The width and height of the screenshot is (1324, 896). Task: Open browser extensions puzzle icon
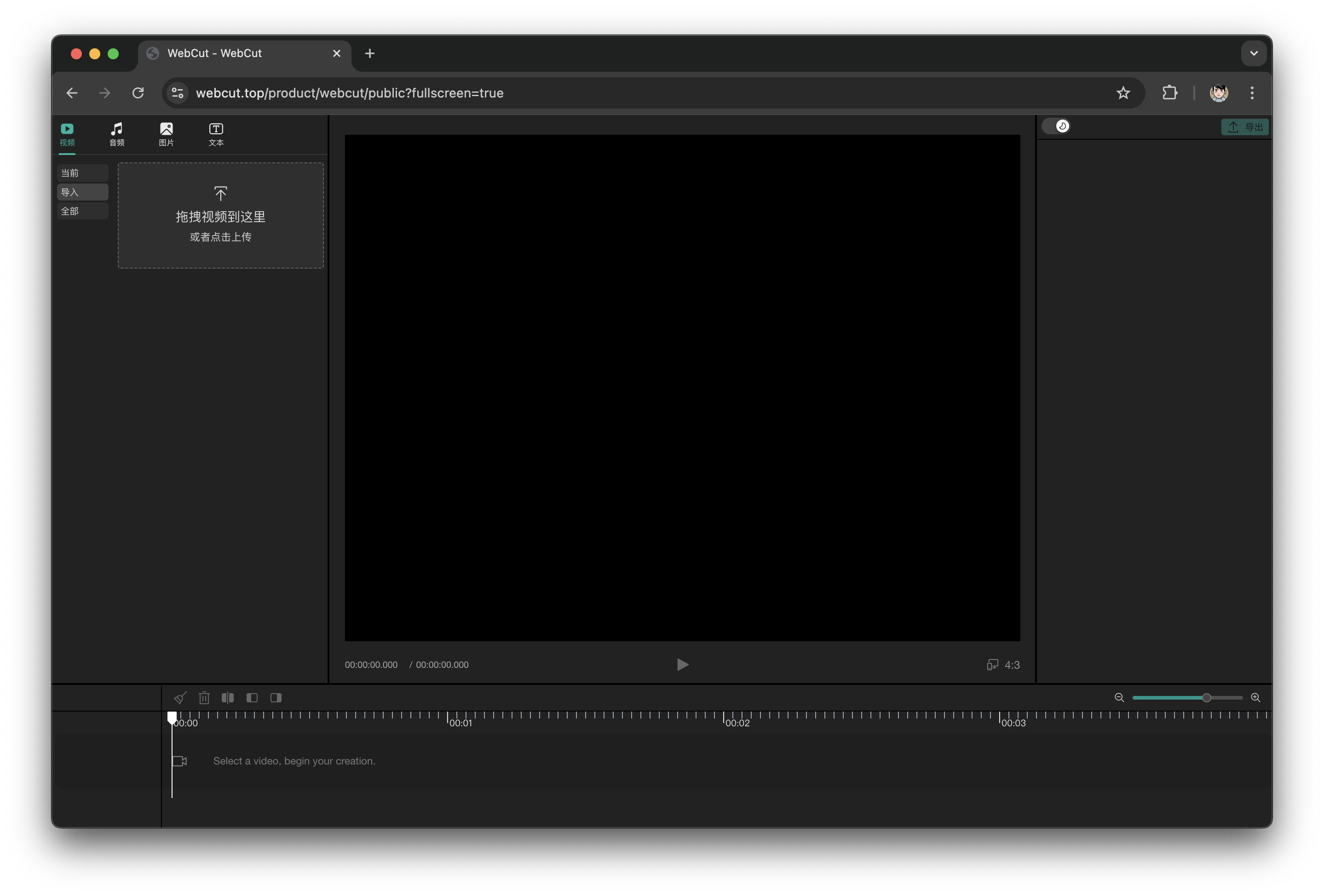point(1169,92)
